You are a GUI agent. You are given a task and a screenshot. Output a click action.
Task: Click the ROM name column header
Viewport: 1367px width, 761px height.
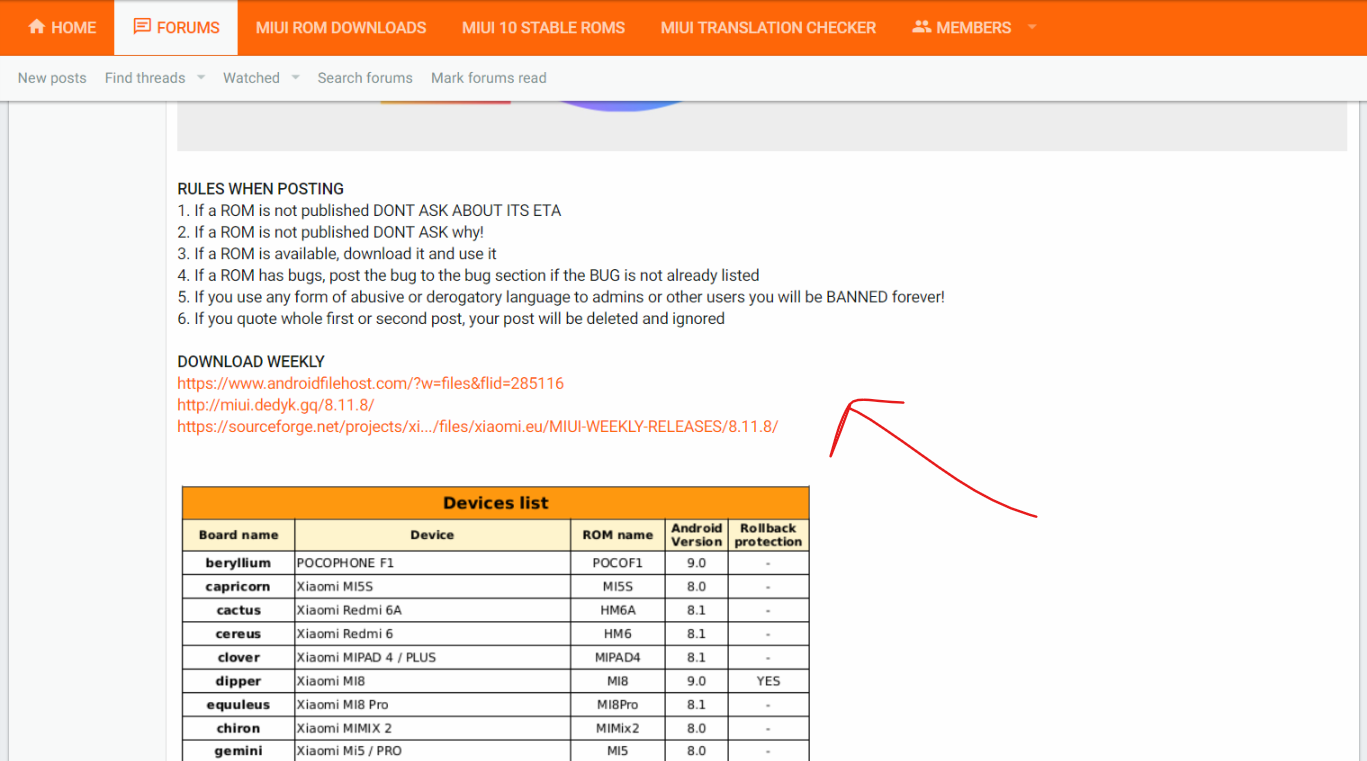coord(618,535)
